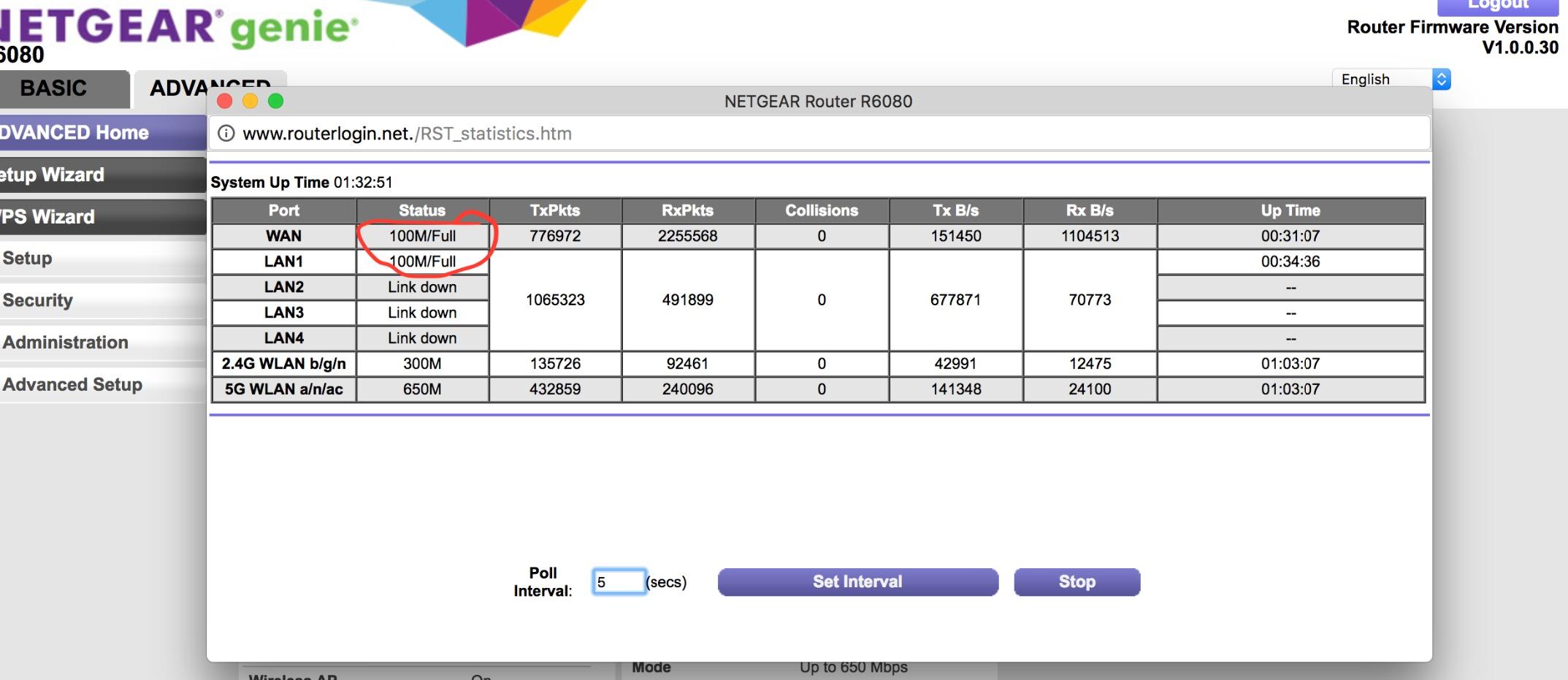
Task: Click the LAN TxPkts value 1065323
Action: pos(555,300)
